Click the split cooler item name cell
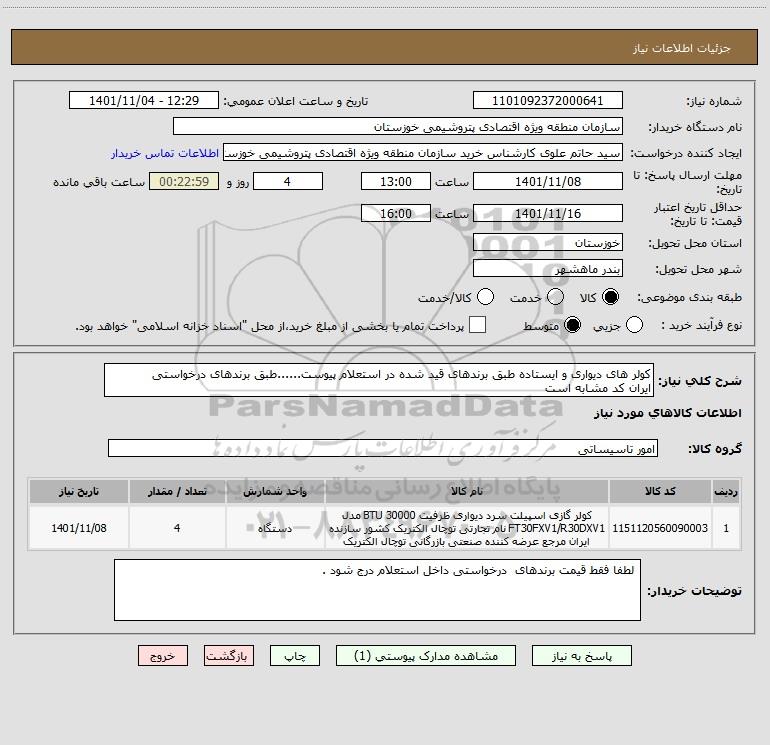This screenshot has width=770, height=745. tap(467, 528)
